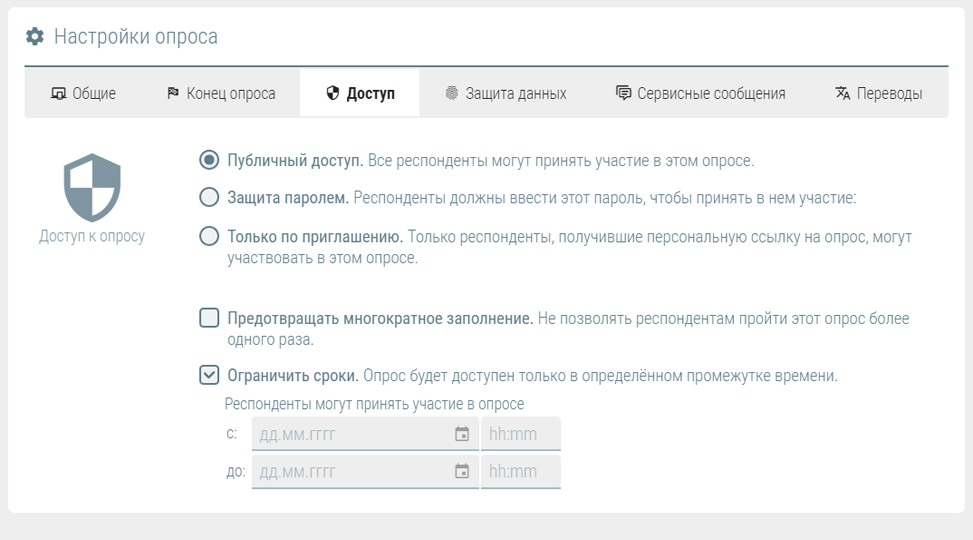
Task: Click the large shield icon above Доступ к опросу
Action: pyautogui.click(x=92, y=186)
